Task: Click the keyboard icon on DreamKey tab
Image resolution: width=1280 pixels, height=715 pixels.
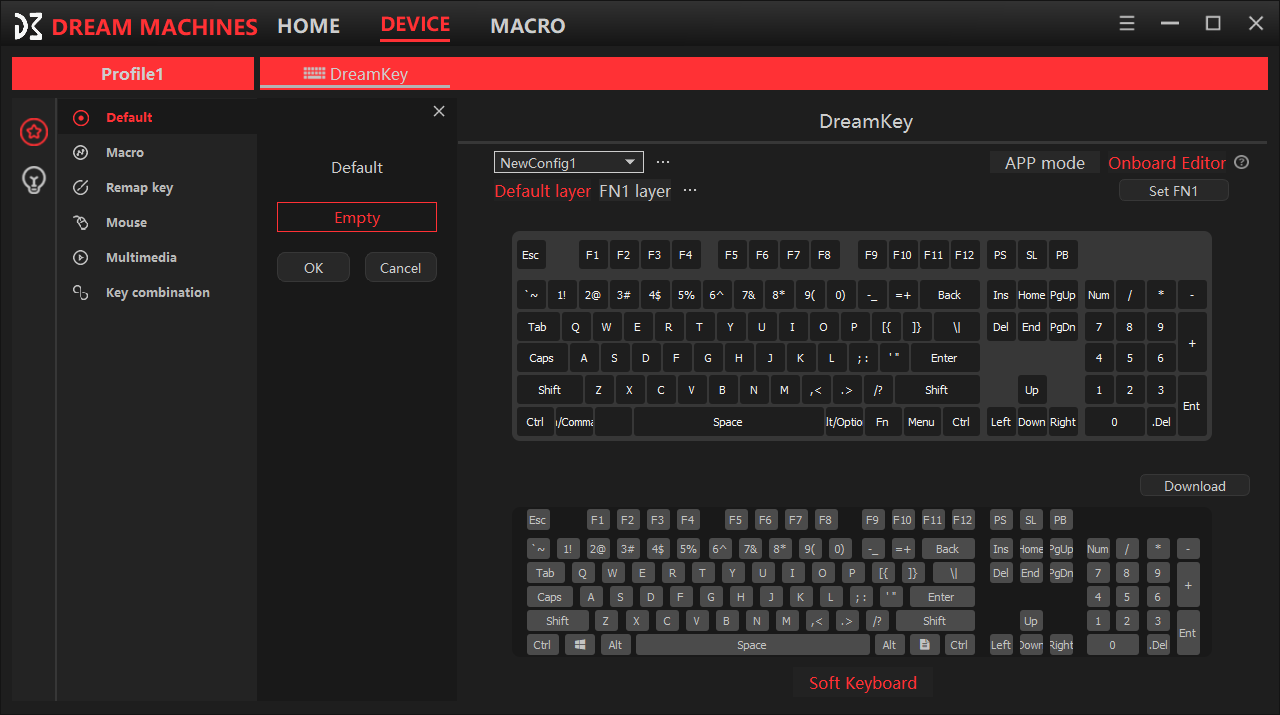Action: [314, 74]
